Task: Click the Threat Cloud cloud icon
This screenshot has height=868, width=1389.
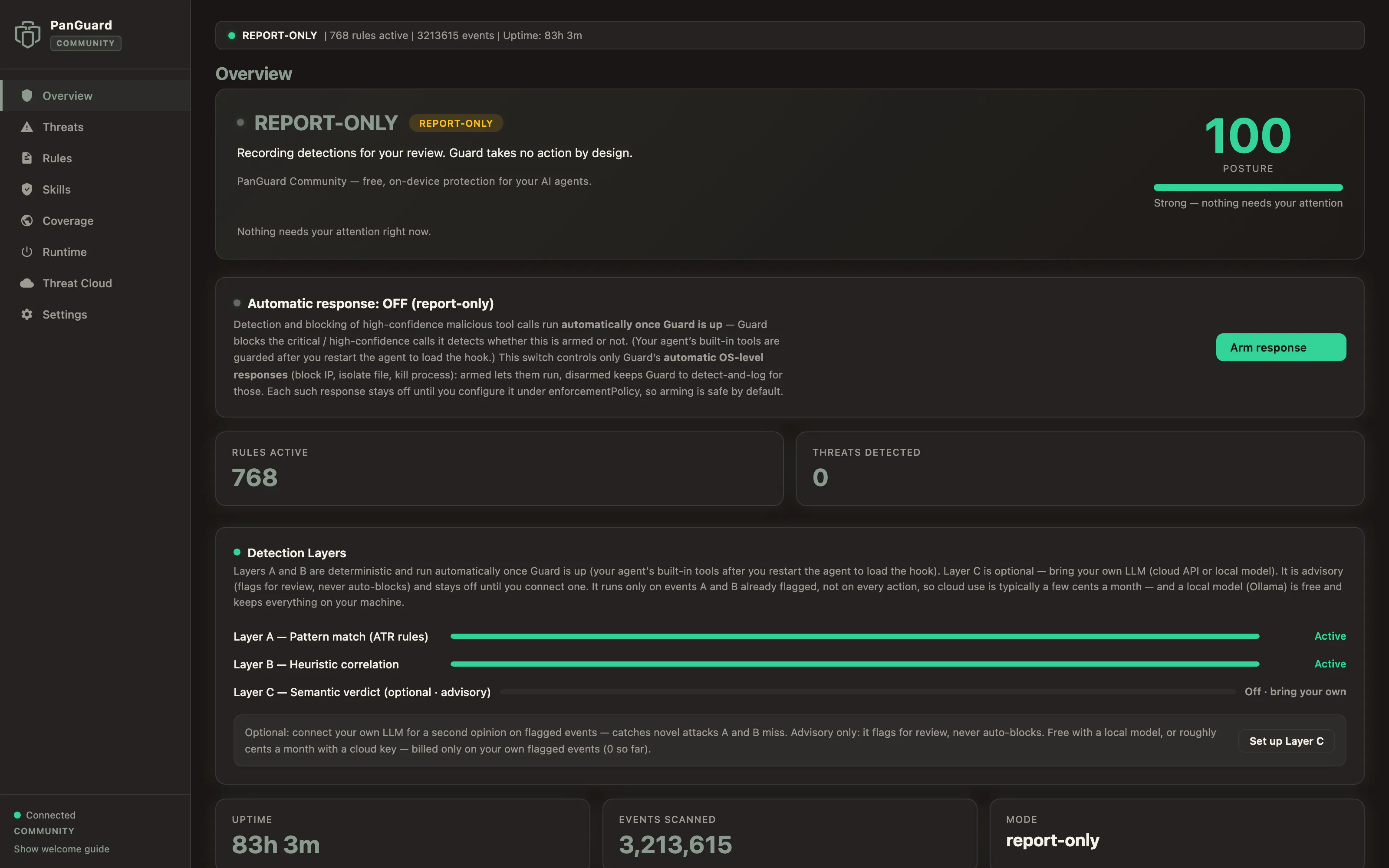Action: (26, 283)
